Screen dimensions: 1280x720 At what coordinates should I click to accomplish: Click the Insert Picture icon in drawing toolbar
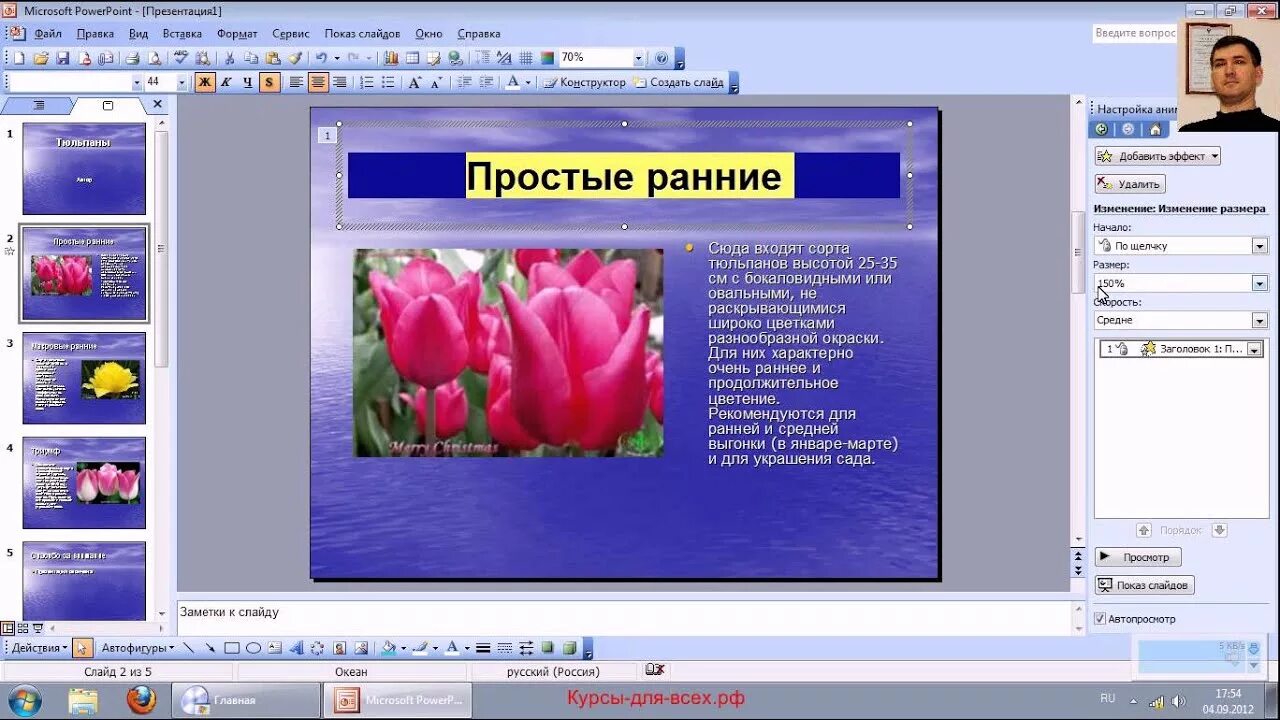tap(361, 648)
